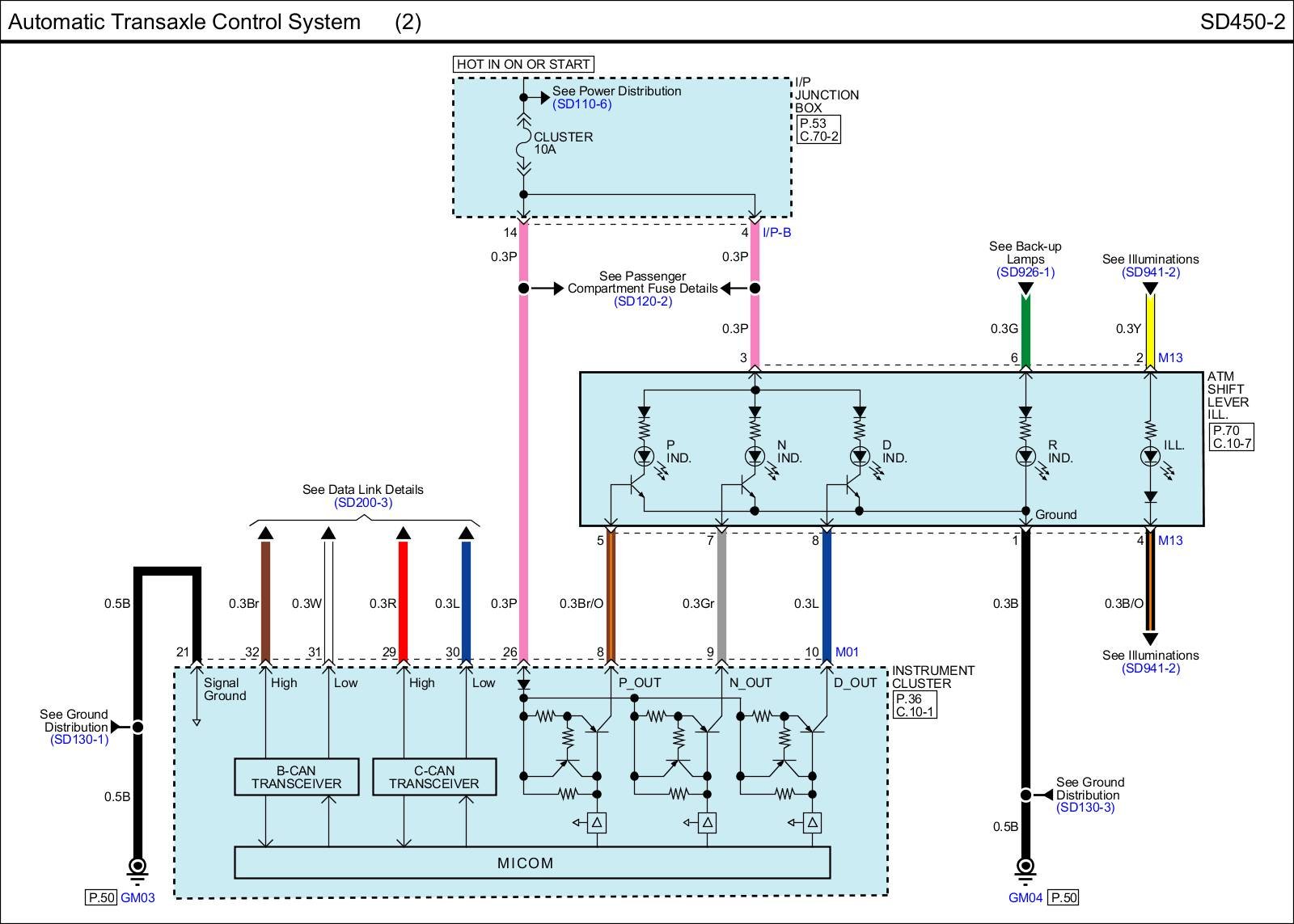The height and width of the screenshot is (924, 1294).
Task: Click the red 0.3R wire
Action: (403, 602)
